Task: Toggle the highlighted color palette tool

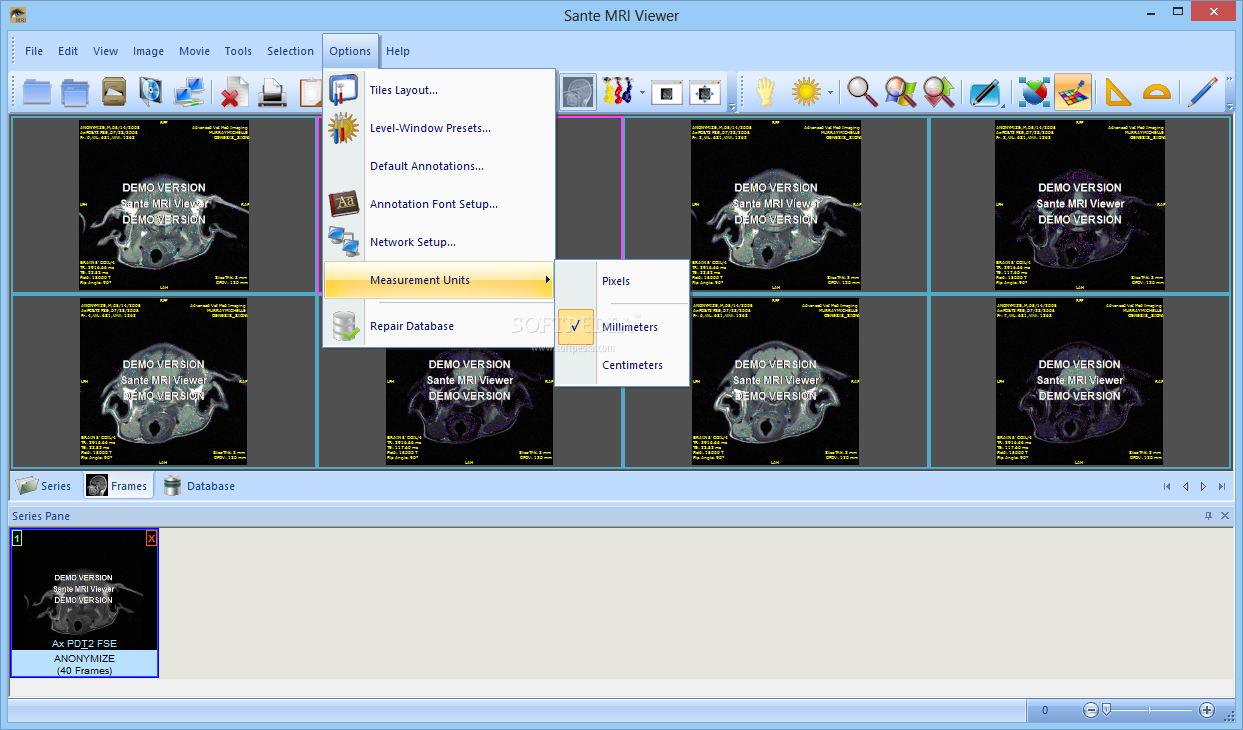Action: tap(1072, 92)
